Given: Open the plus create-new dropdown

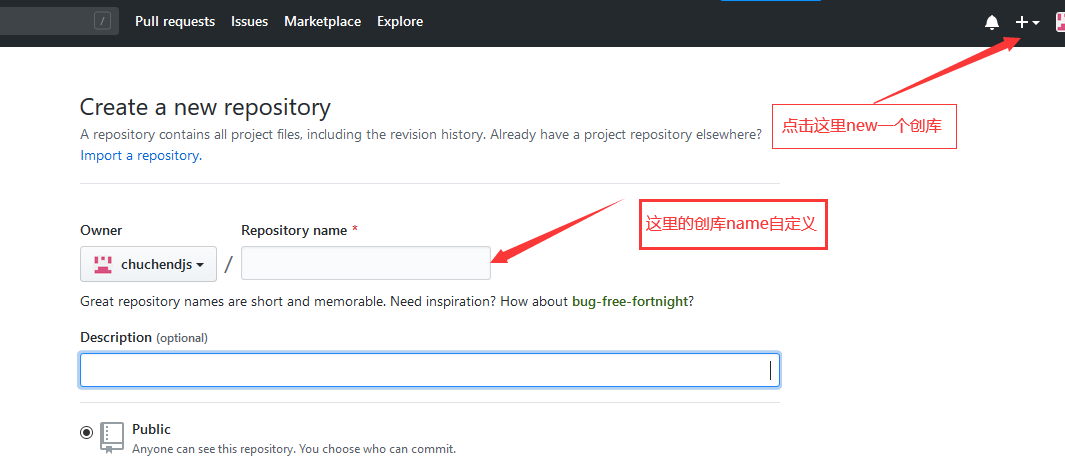Looking at the screenshot, I should click(x=1027, y=22).
